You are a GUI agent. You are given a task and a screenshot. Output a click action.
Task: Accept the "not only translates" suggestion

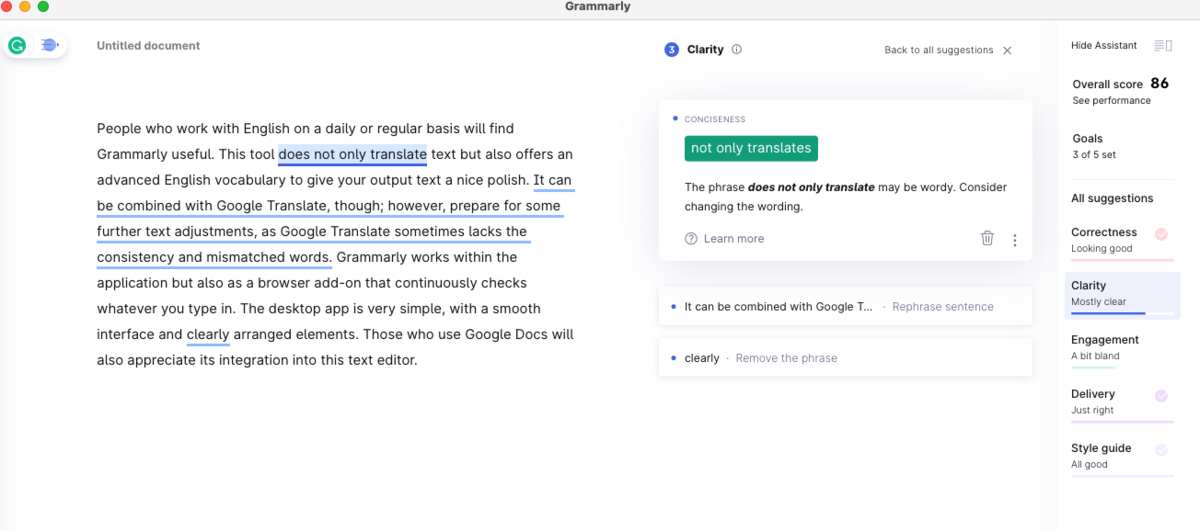[x=751, y=148]
